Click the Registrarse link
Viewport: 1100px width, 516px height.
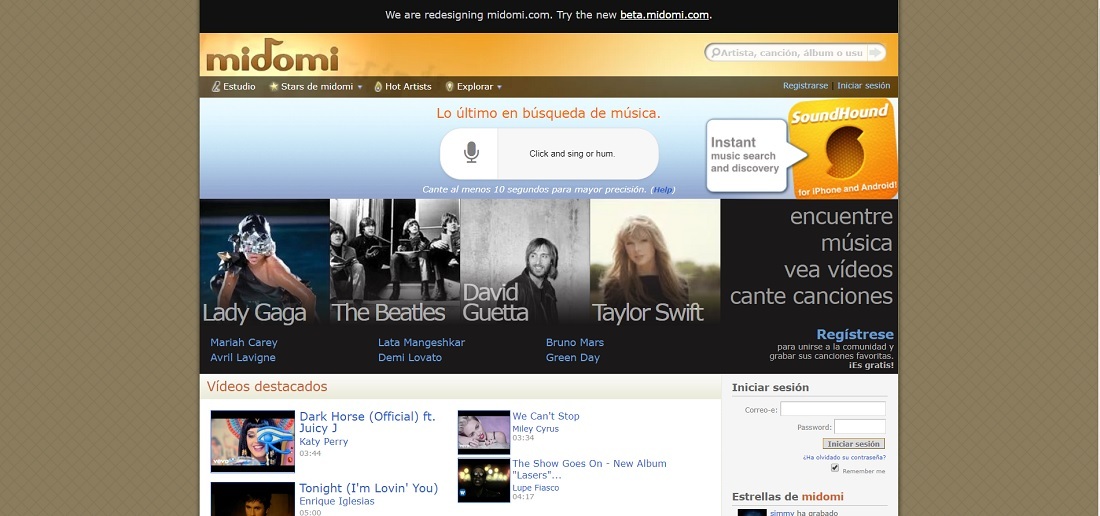(805, 86)
